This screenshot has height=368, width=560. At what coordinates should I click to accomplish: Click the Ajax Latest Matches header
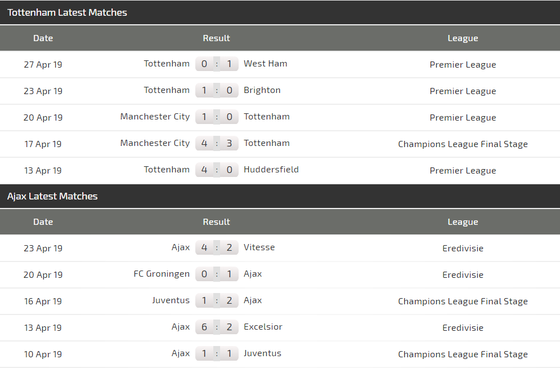click(52, 196)
